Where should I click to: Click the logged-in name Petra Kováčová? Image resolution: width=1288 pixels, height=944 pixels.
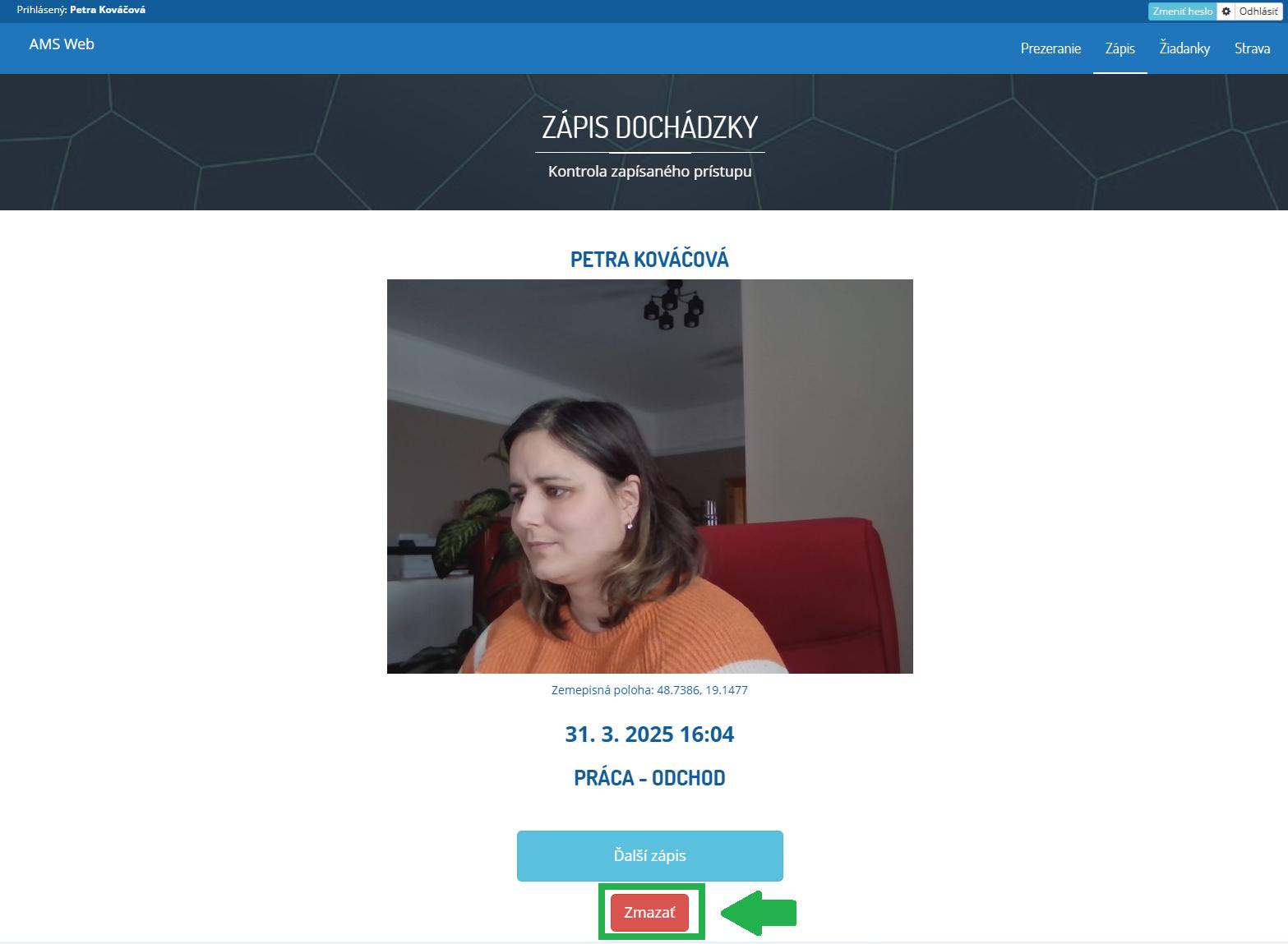[x=106, y=9]
